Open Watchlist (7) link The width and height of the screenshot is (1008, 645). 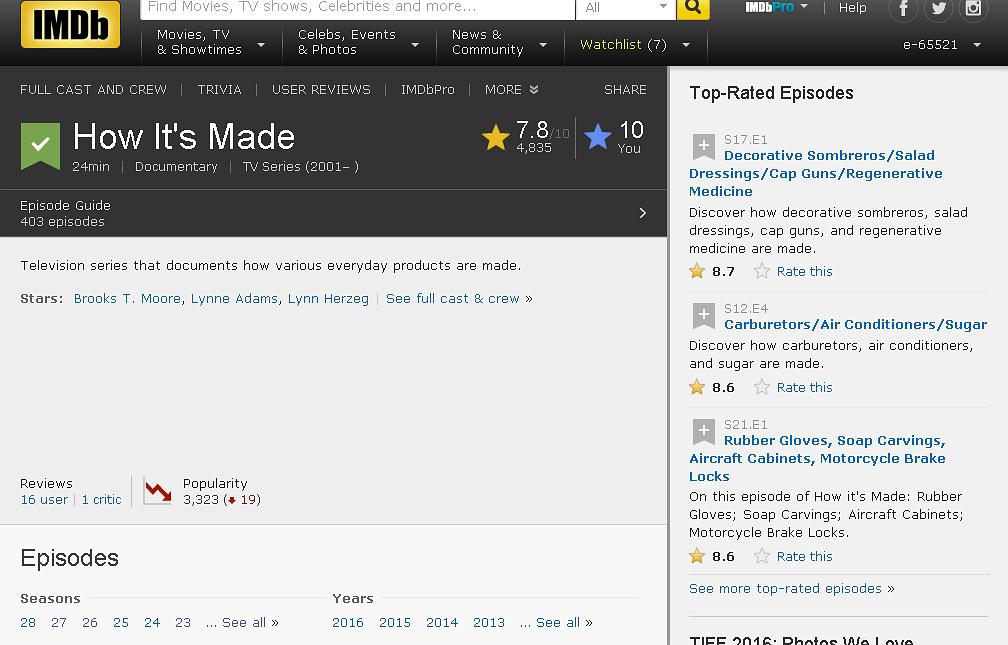623,44
